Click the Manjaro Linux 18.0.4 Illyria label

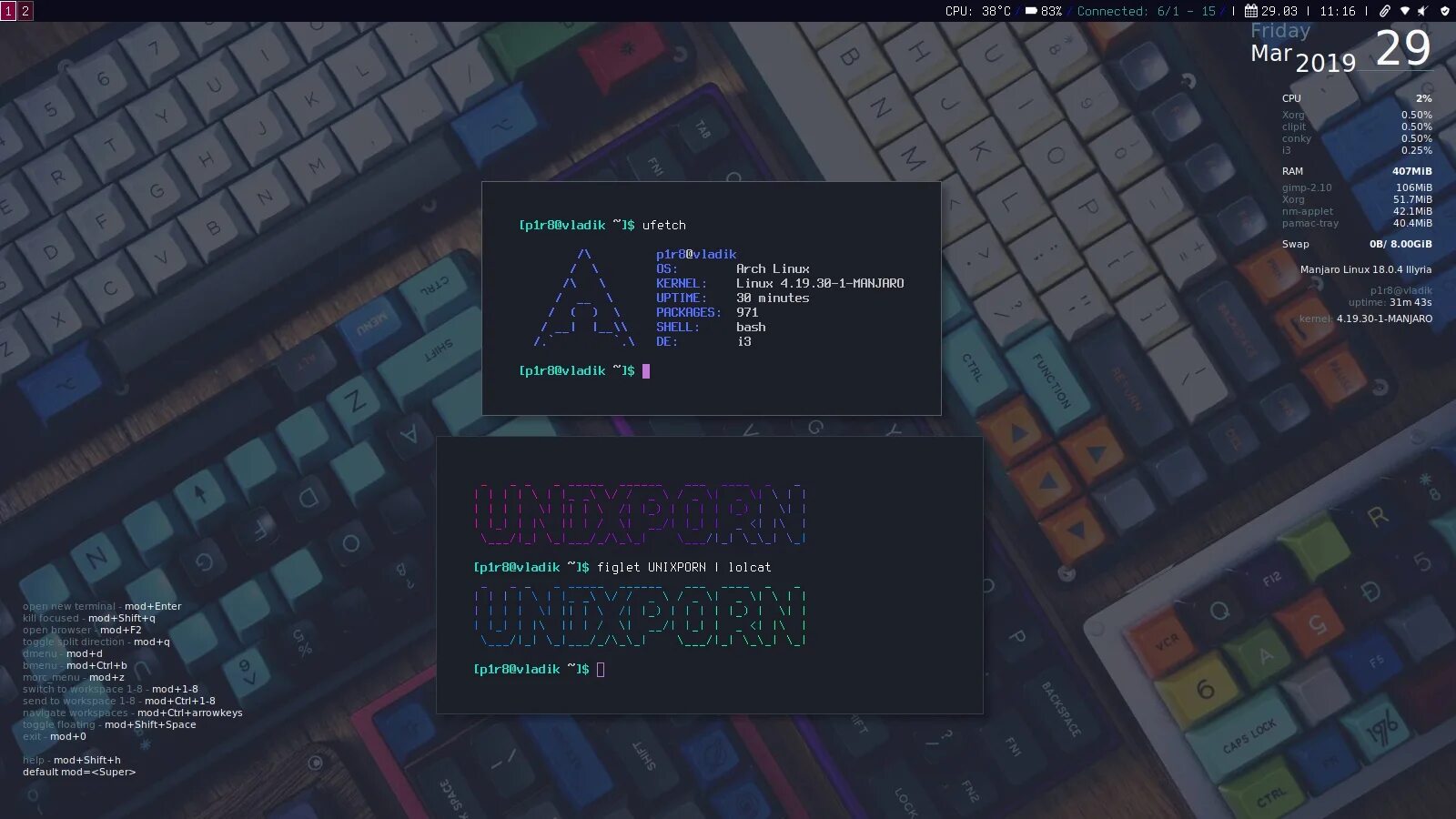(x=1366, y=269)
